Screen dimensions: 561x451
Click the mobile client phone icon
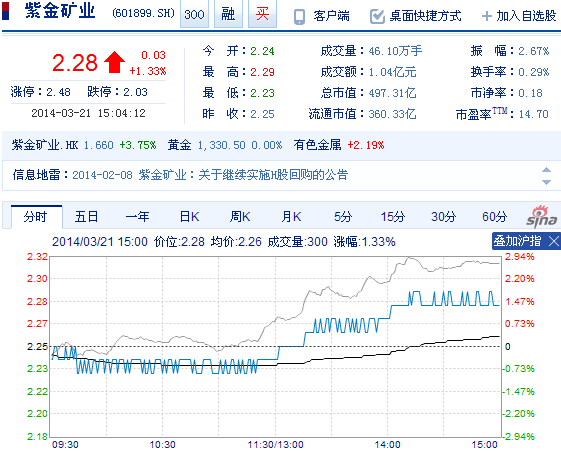point(299,16)
